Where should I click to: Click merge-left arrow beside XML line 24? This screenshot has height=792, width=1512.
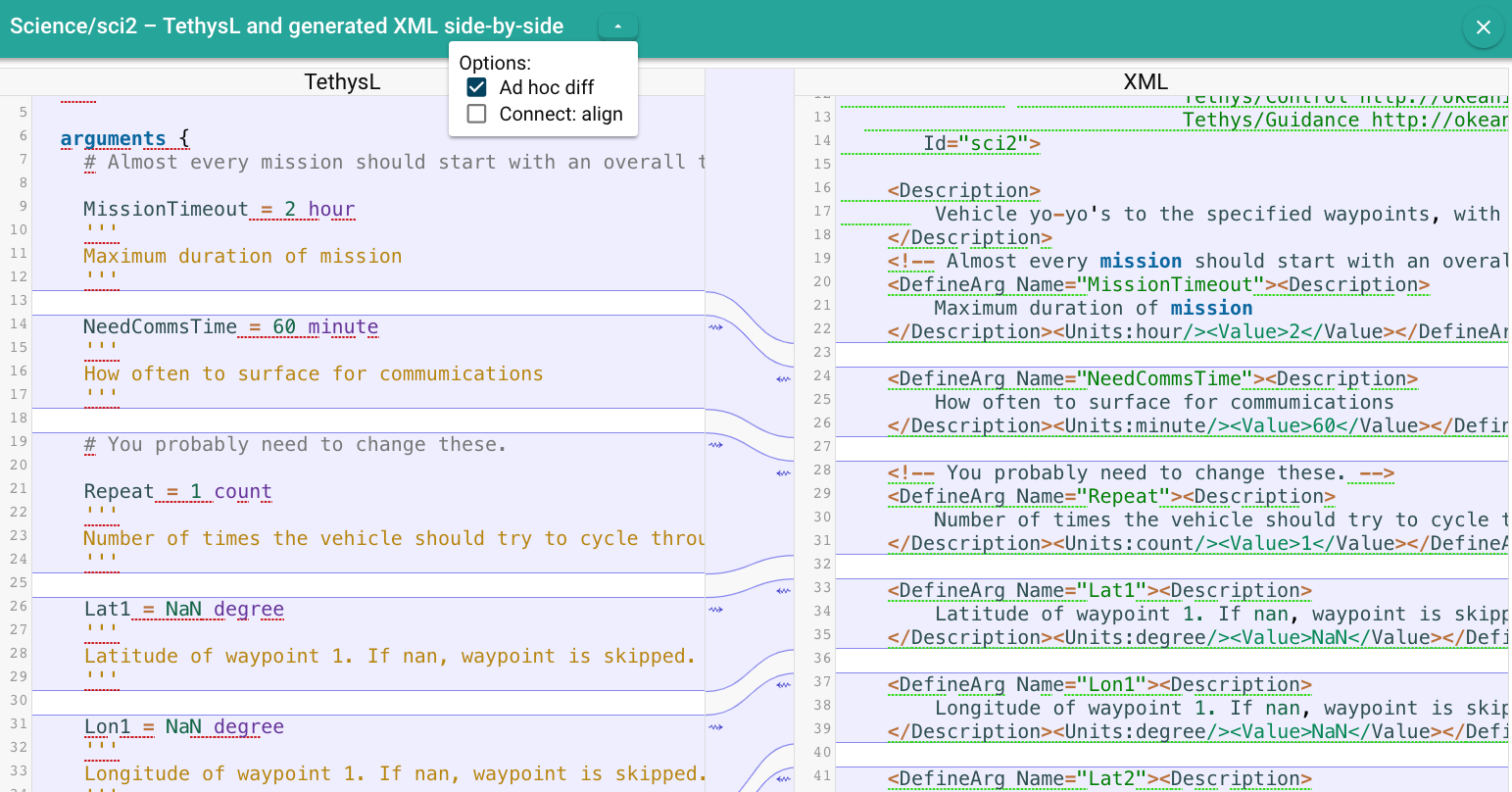pyautogui.click(x=783, y=378)
